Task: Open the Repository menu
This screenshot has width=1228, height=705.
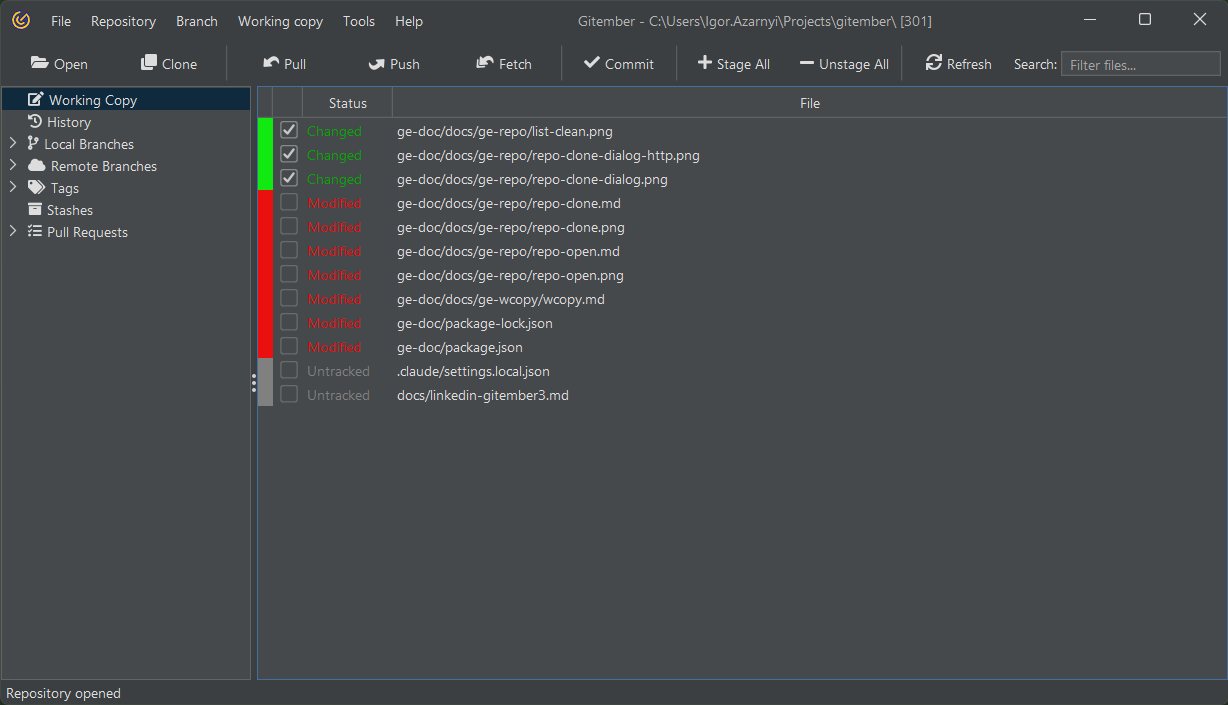Action: click(123, 21)
